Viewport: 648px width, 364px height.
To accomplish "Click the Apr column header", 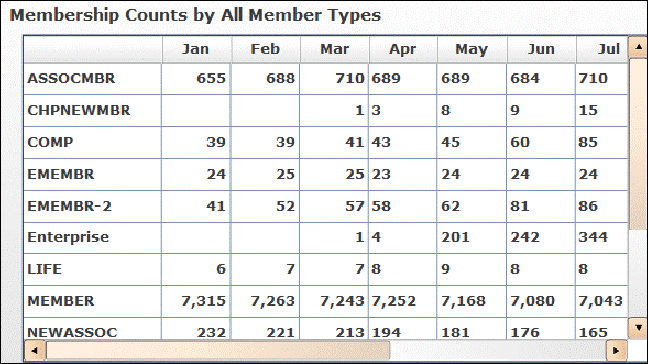I will [403, 49].
